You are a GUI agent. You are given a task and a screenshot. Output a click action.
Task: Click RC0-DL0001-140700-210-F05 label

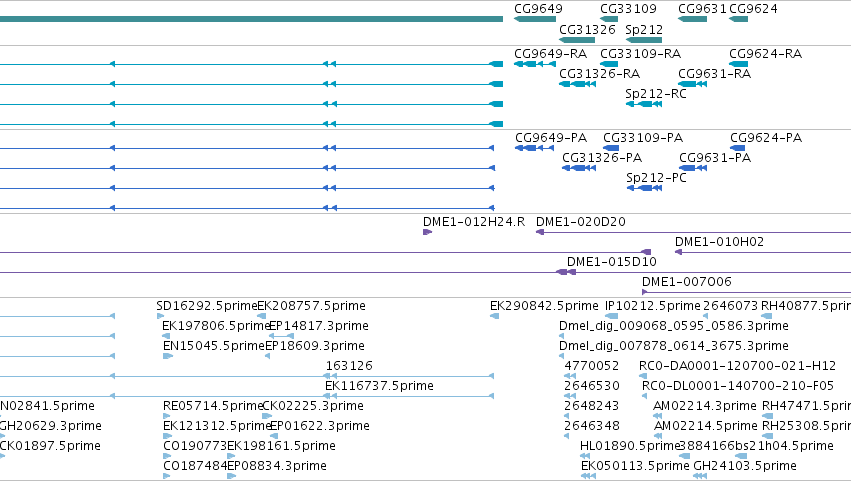[x=738, y=386]
